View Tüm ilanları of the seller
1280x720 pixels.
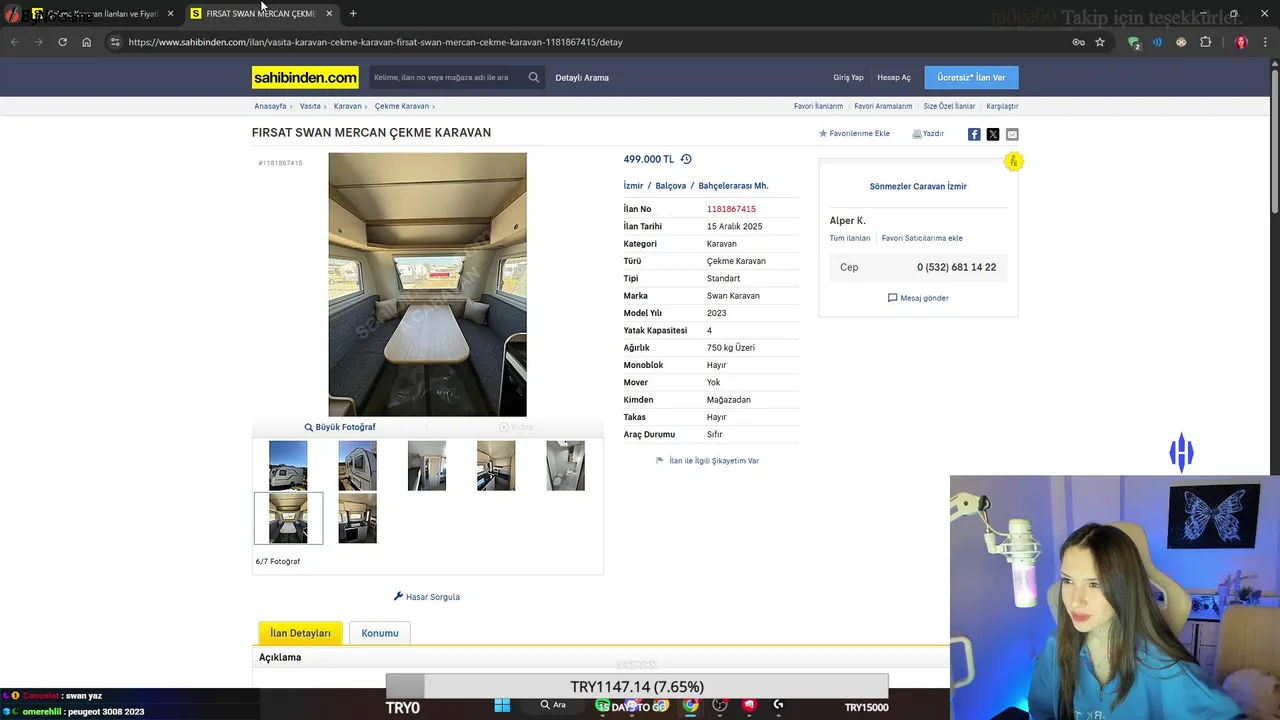pos(850,239)
